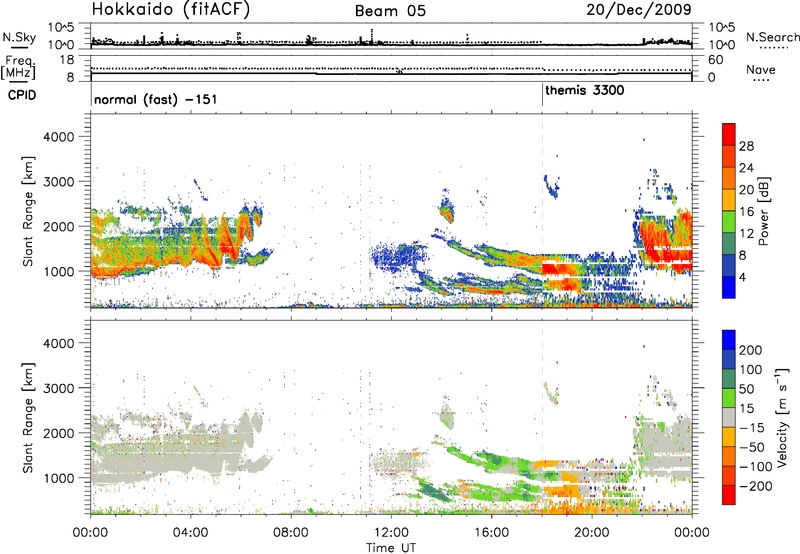This screenshot has width=800, height=554.
Task: Click the "N.Search" legend label
Action: pyautogui.click(x=772, y=37)
